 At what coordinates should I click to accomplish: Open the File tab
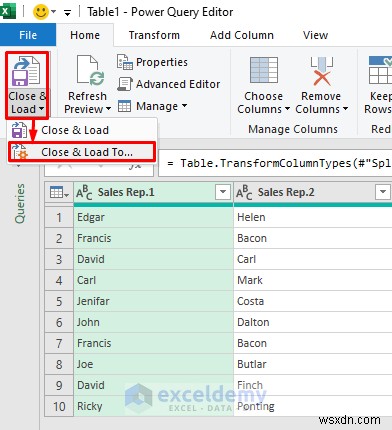tap(28, 35)
